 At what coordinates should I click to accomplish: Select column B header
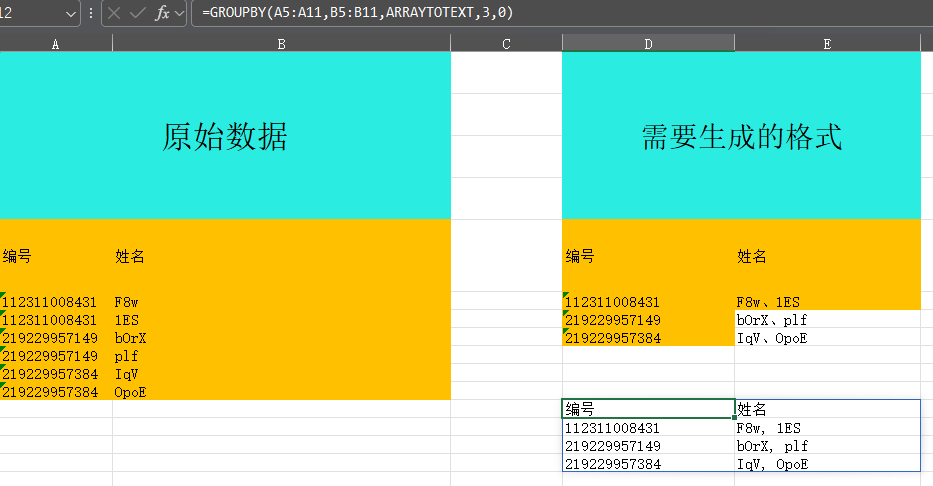pyautogui.click(x=281, y=43)
